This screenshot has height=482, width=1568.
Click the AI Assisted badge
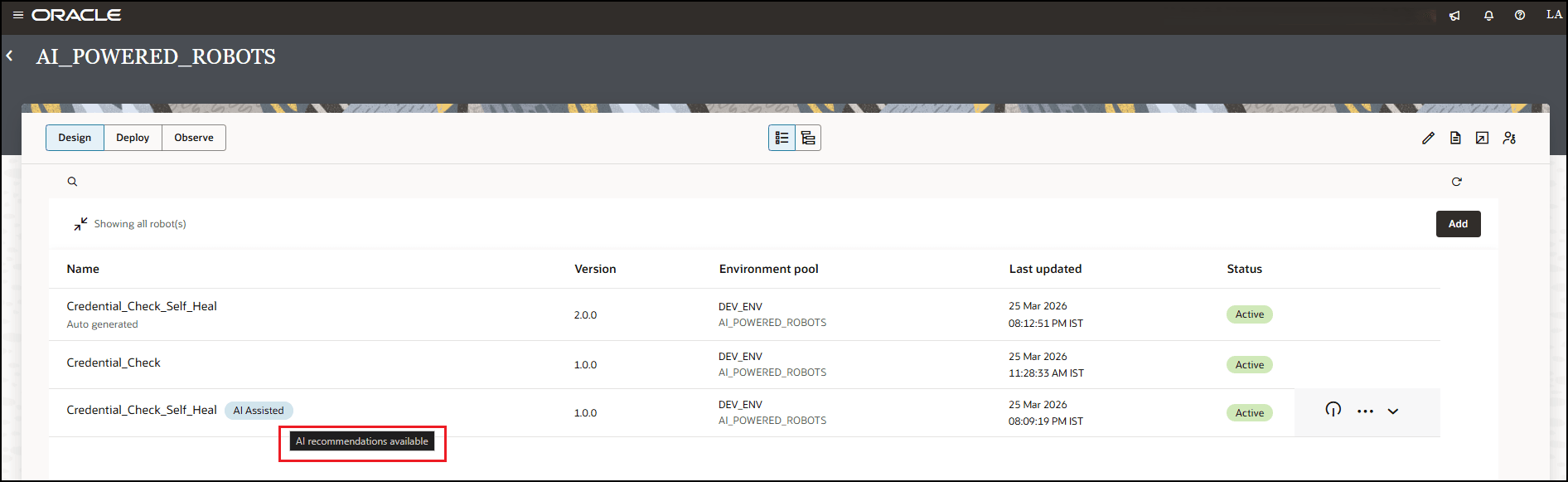tap(259, 411)
